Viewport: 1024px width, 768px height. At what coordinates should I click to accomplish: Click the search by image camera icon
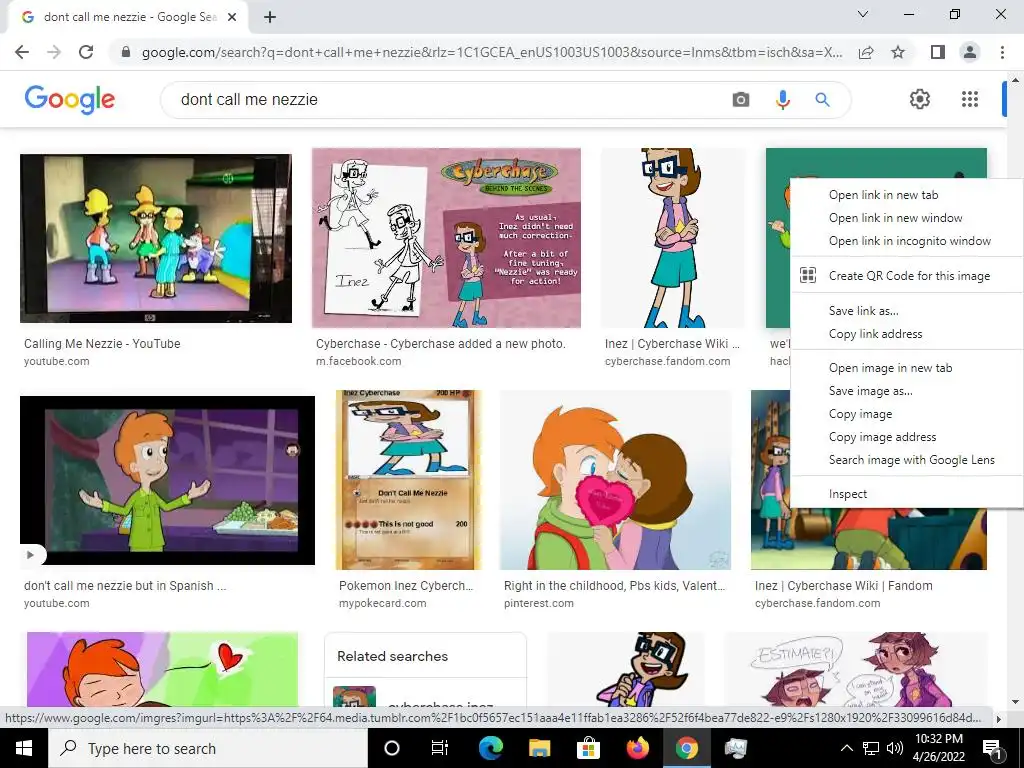click(x=741, y=99)
